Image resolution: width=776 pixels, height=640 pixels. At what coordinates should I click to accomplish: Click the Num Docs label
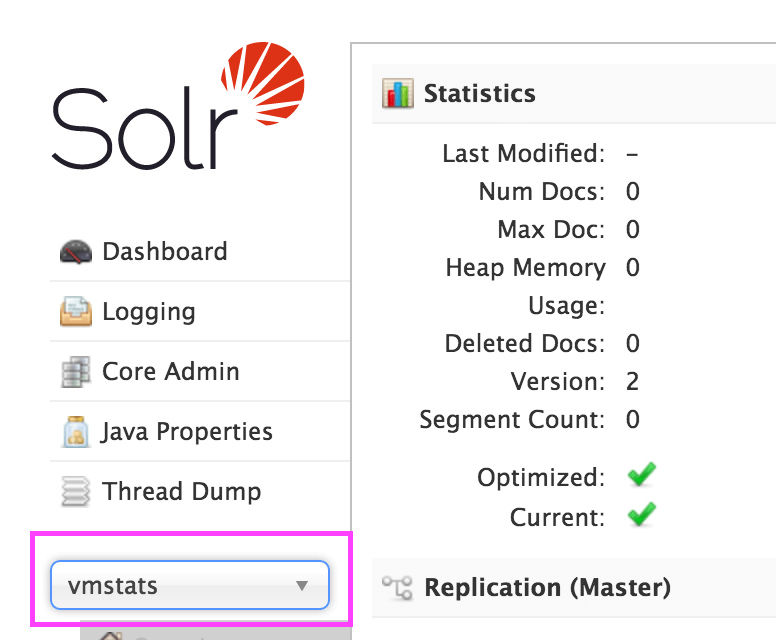pyautogui.click(x=542, y=192)
